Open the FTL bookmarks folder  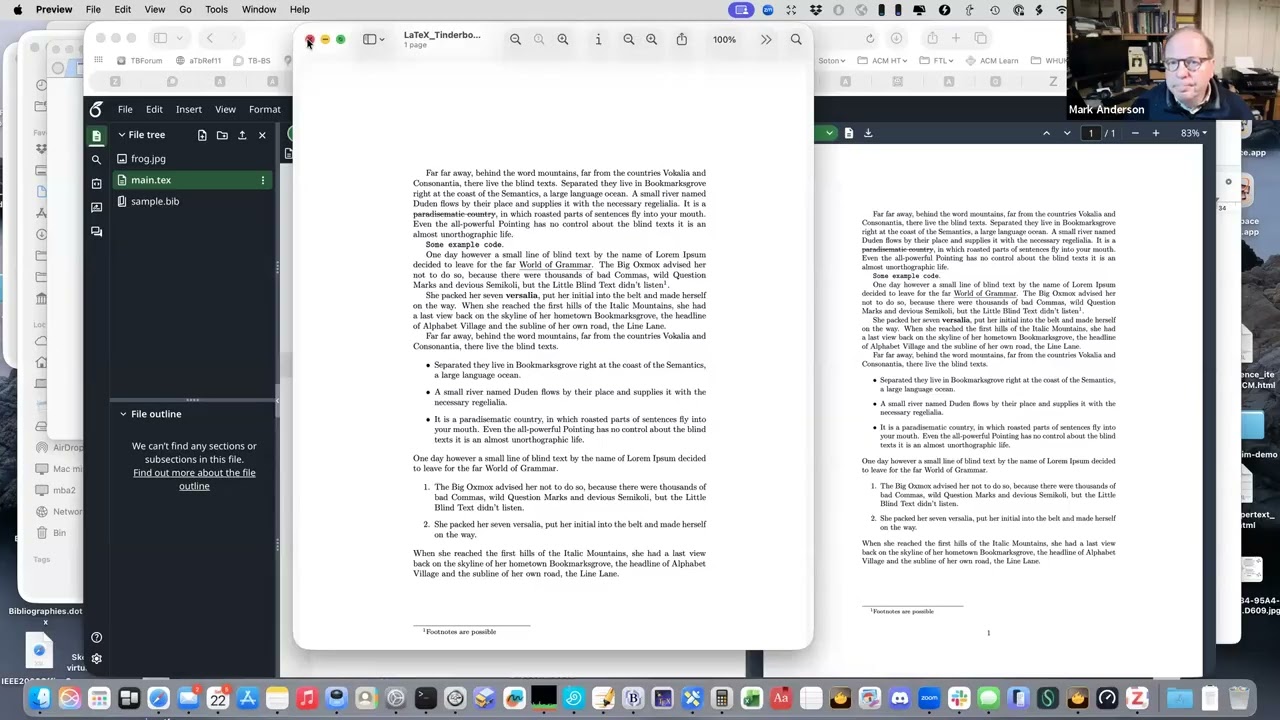pos(937,61)
